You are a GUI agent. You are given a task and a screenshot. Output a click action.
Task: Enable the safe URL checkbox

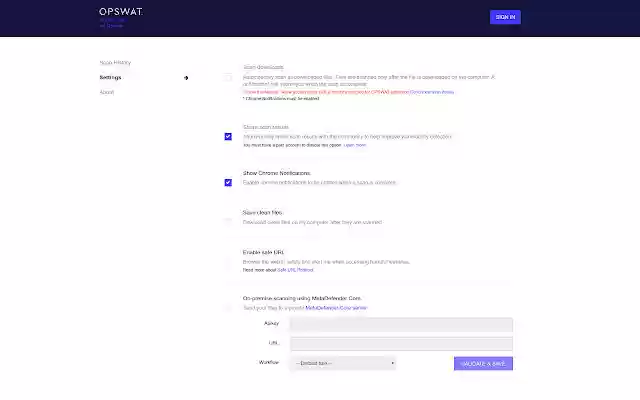pos(228,261)
